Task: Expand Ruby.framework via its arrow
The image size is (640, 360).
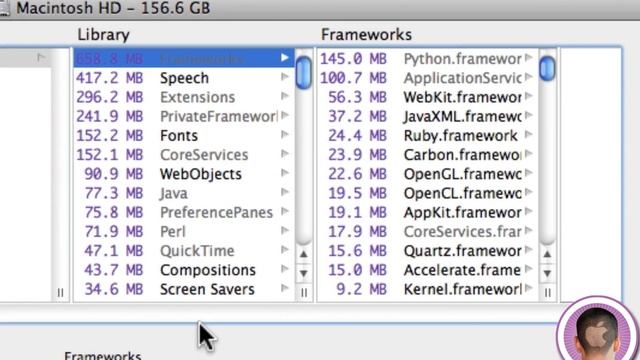Action: (x=529, y=134)
